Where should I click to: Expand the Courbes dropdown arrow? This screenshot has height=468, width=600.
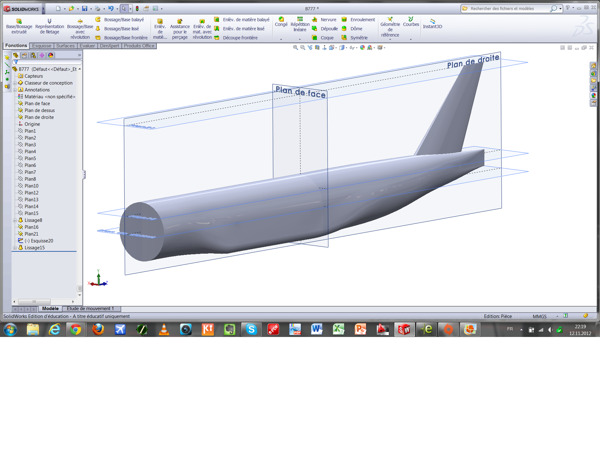411,39
